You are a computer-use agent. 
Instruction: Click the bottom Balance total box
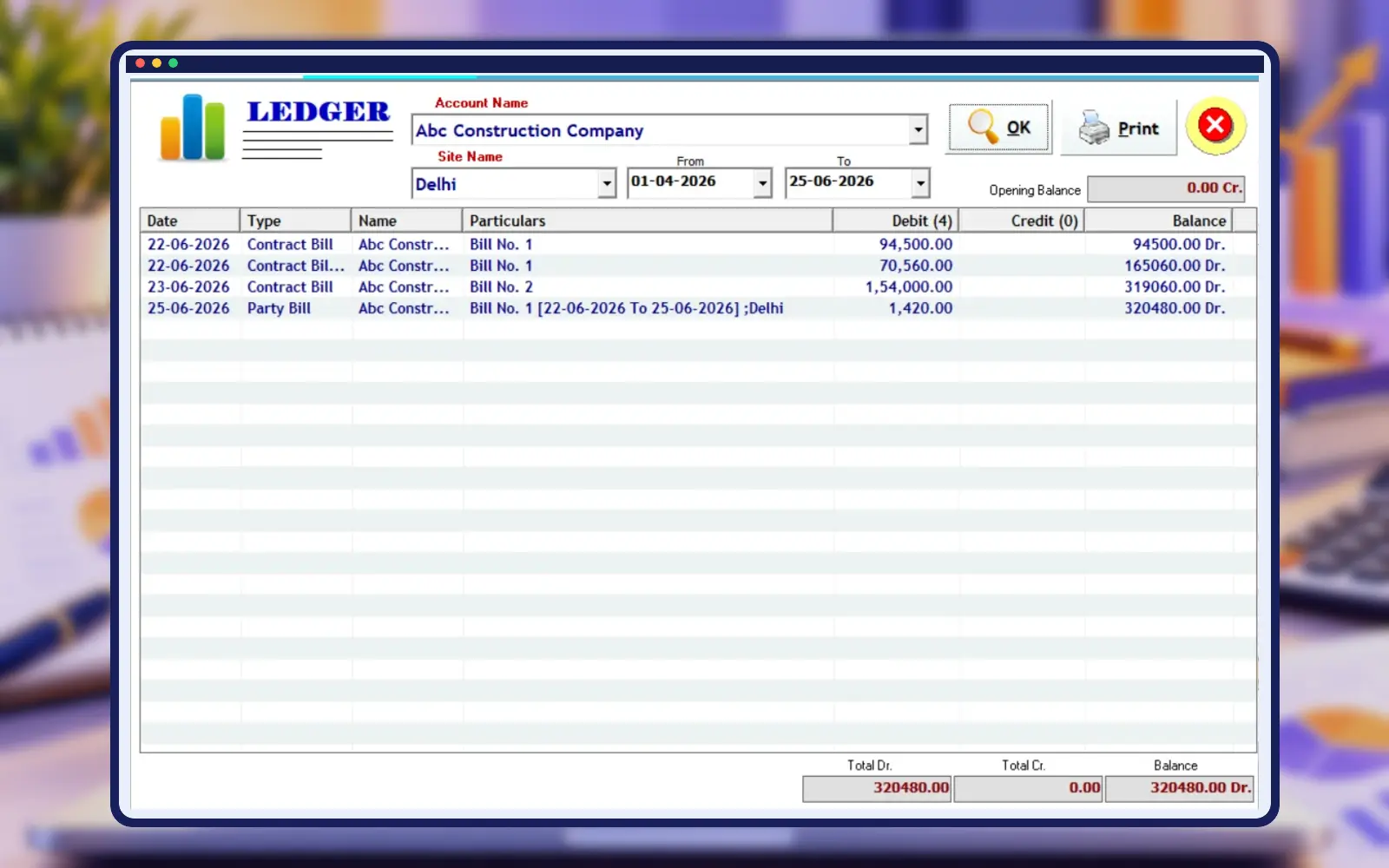pyautogui.click(x=1179, y=788)
